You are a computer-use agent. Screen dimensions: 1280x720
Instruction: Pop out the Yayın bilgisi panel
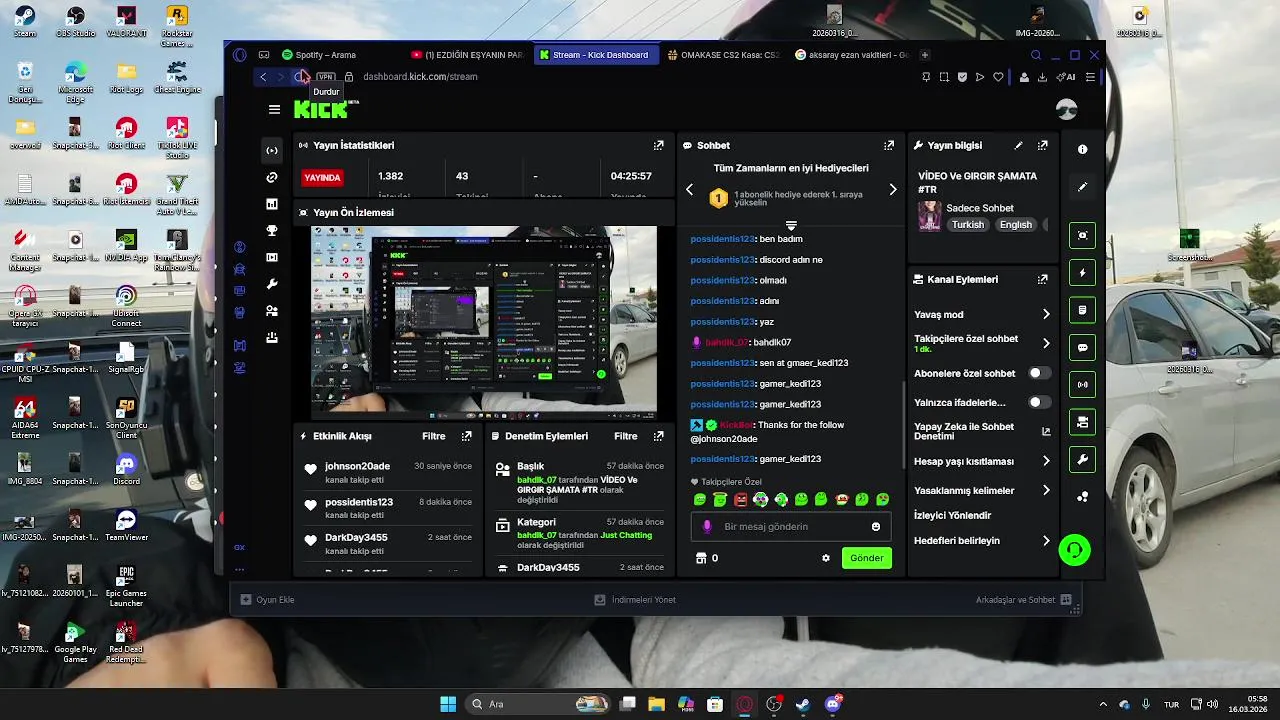[1042, 145]
